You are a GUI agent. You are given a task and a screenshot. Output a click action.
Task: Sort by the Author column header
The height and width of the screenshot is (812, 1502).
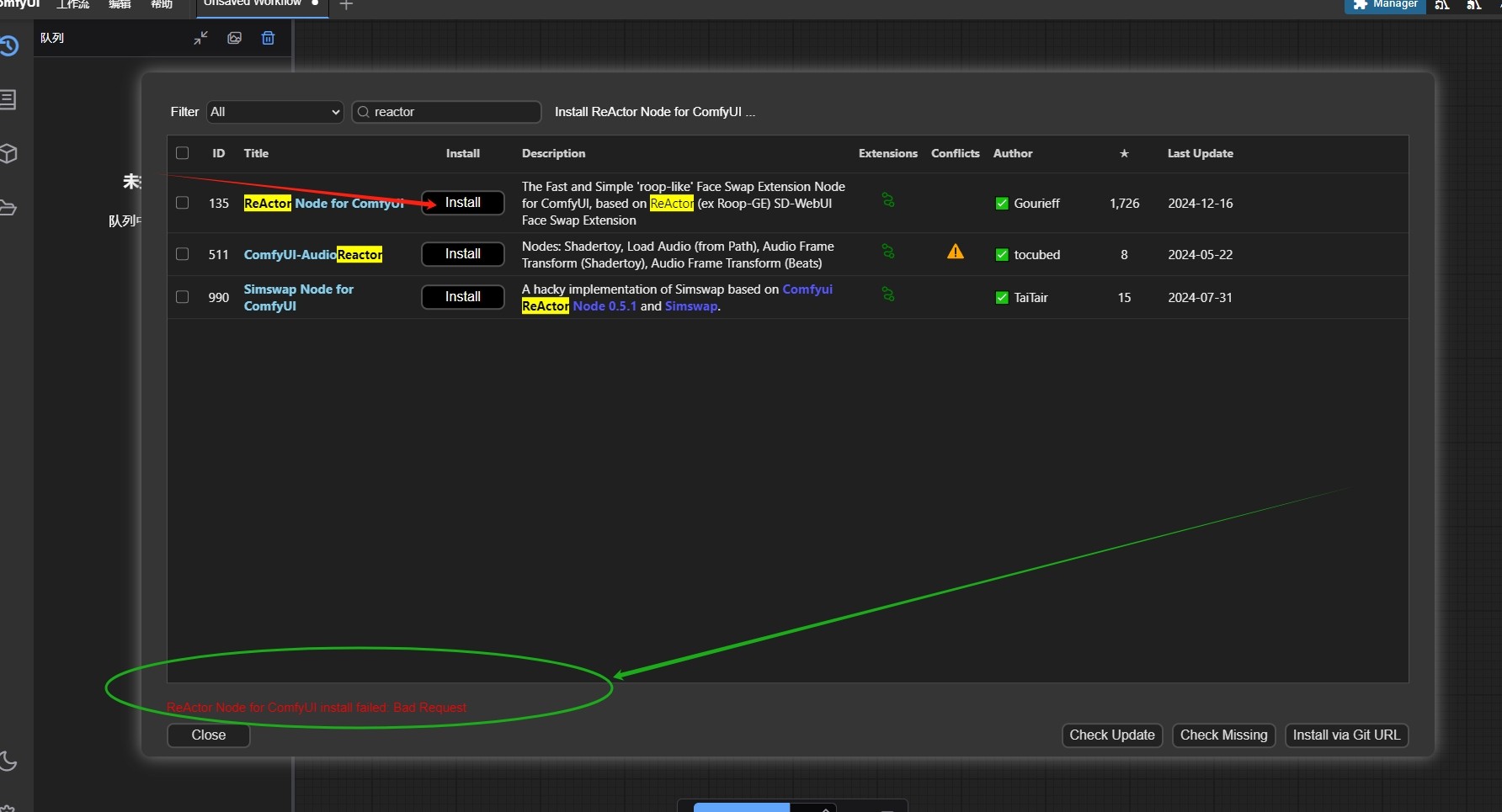1013,153
